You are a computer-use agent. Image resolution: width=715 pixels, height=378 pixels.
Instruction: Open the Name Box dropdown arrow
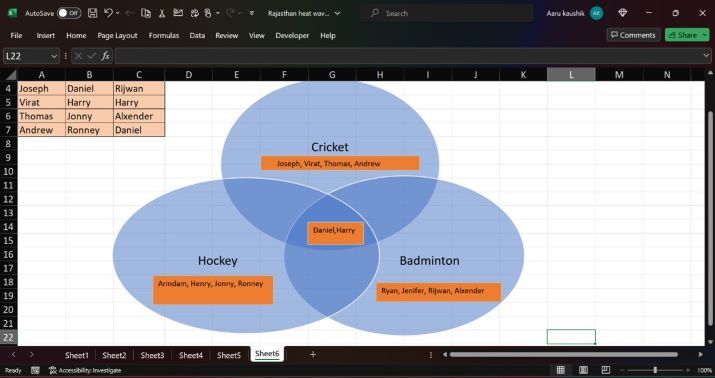tap(54, 56)
